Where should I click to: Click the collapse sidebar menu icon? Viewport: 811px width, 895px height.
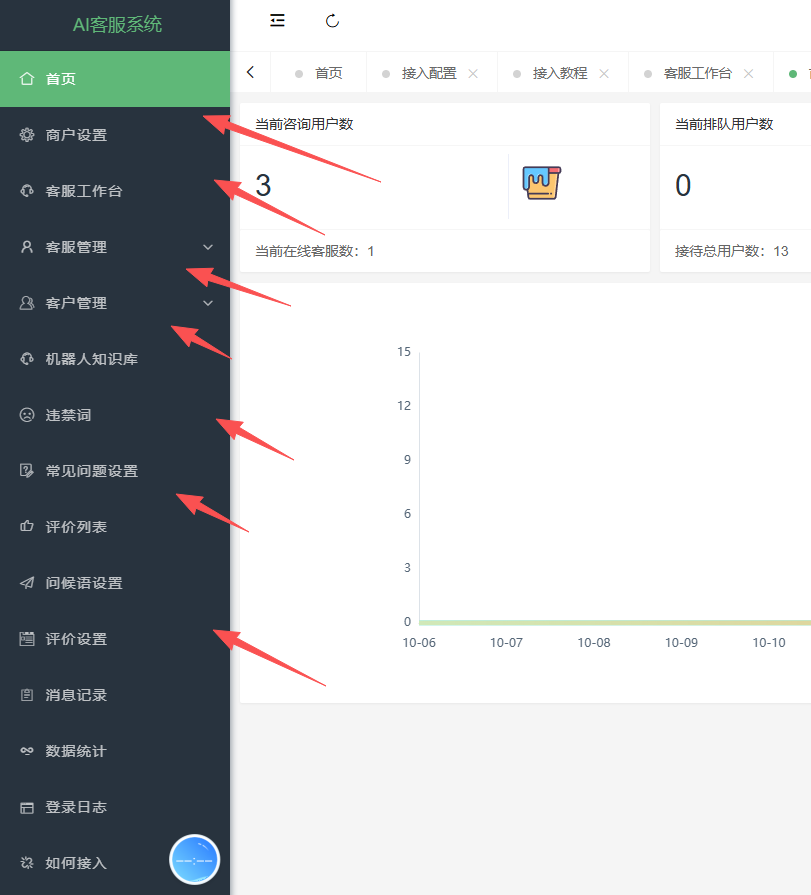277,21
